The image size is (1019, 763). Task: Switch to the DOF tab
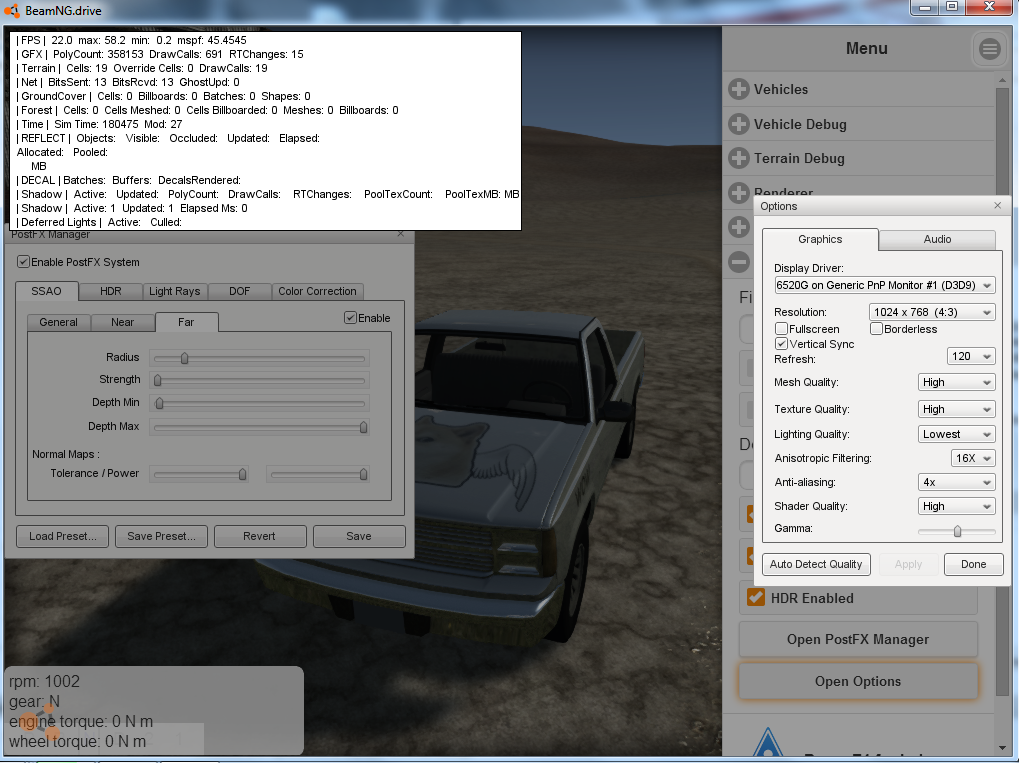point(239,291)
